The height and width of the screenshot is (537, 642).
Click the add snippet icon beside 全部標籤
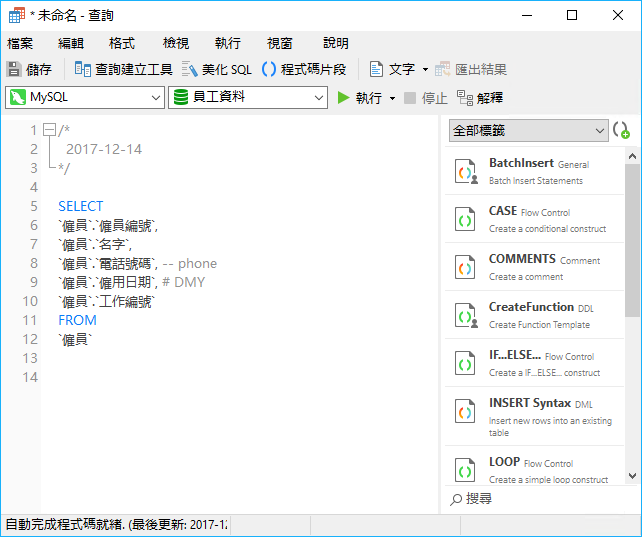pos(621,131)
